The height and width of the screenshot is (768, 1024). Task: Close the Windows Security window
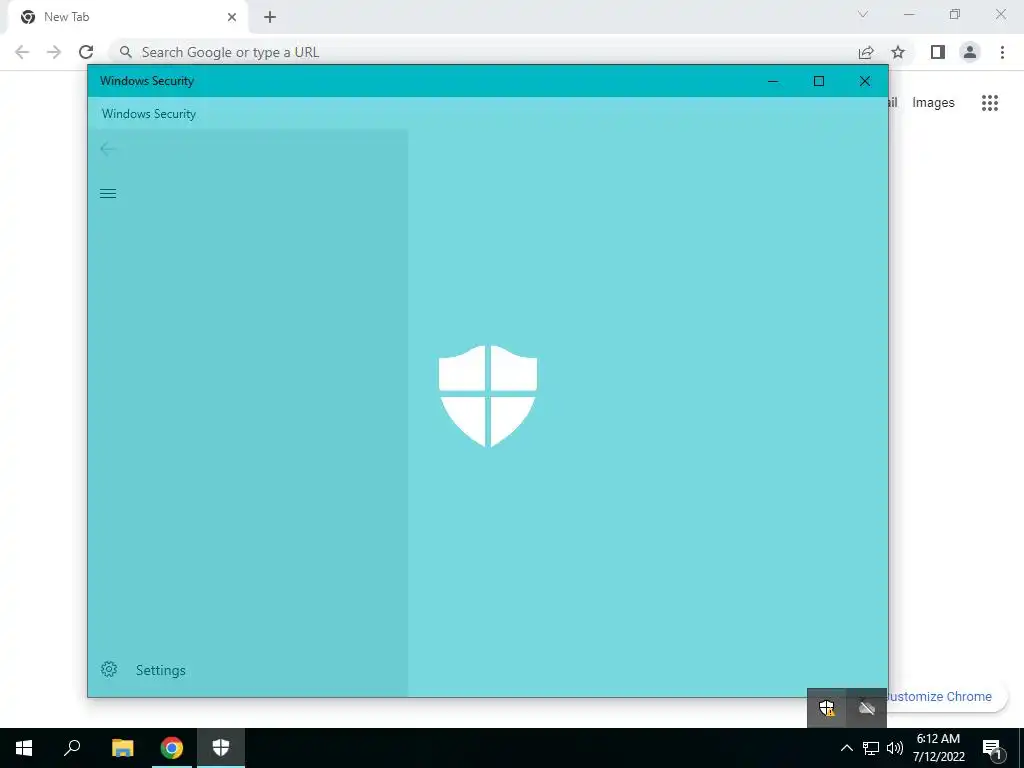(x=865, y=81)
